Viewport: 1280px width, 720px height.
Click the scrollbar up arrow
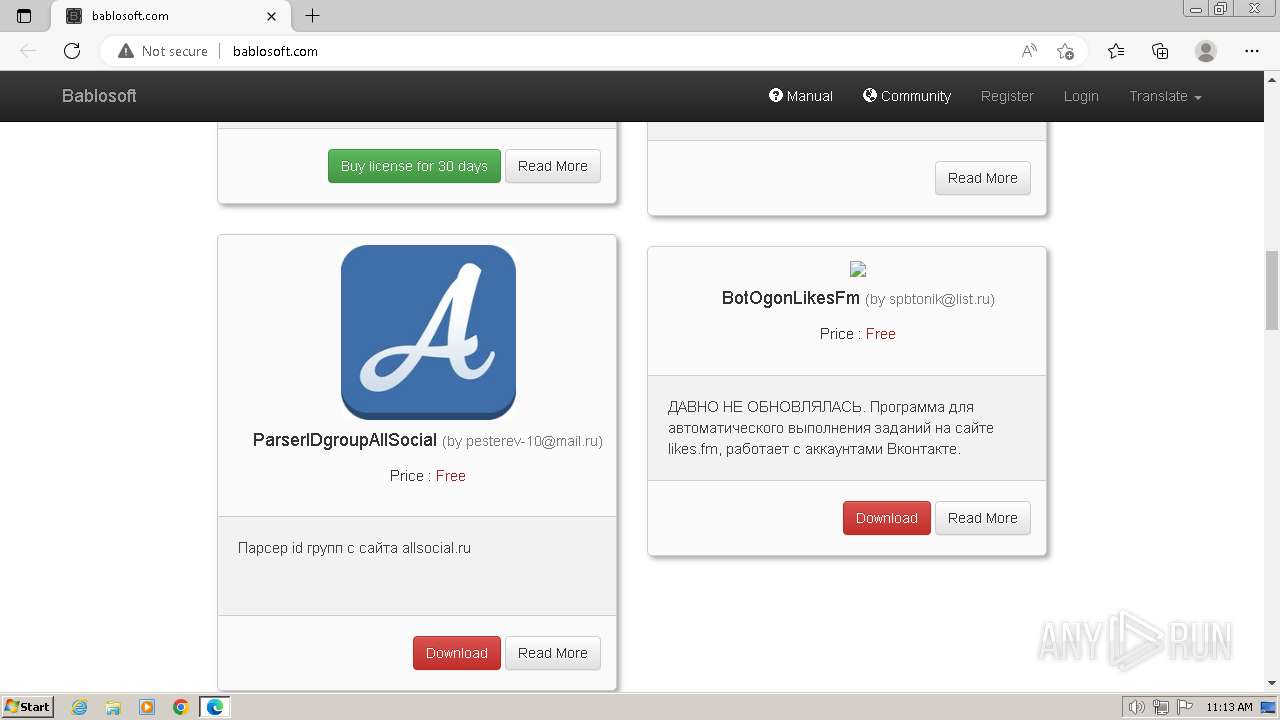1272,79
